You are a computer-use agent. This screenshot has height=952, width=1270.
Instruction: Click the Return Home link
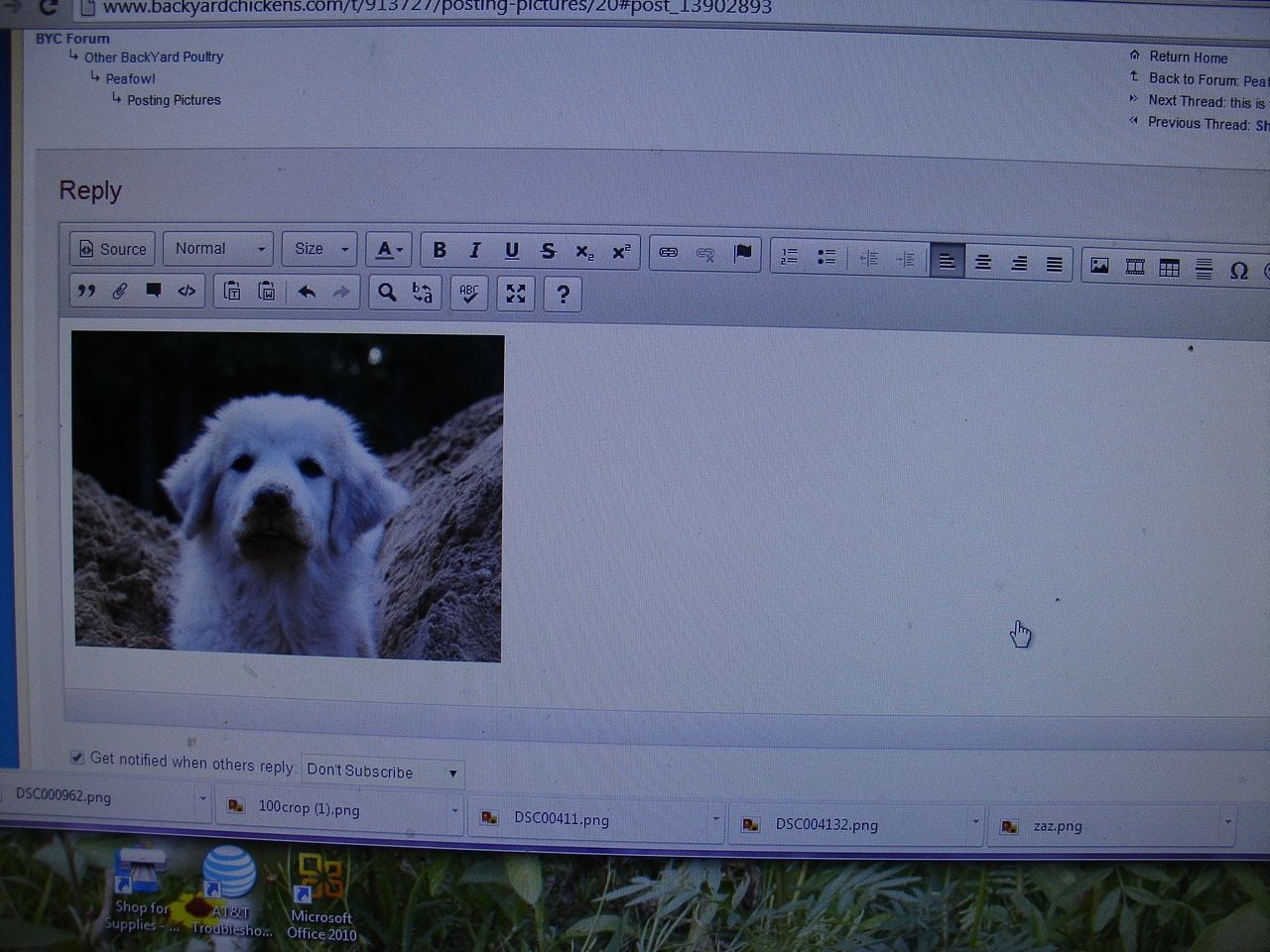(x=1188, y=58)
